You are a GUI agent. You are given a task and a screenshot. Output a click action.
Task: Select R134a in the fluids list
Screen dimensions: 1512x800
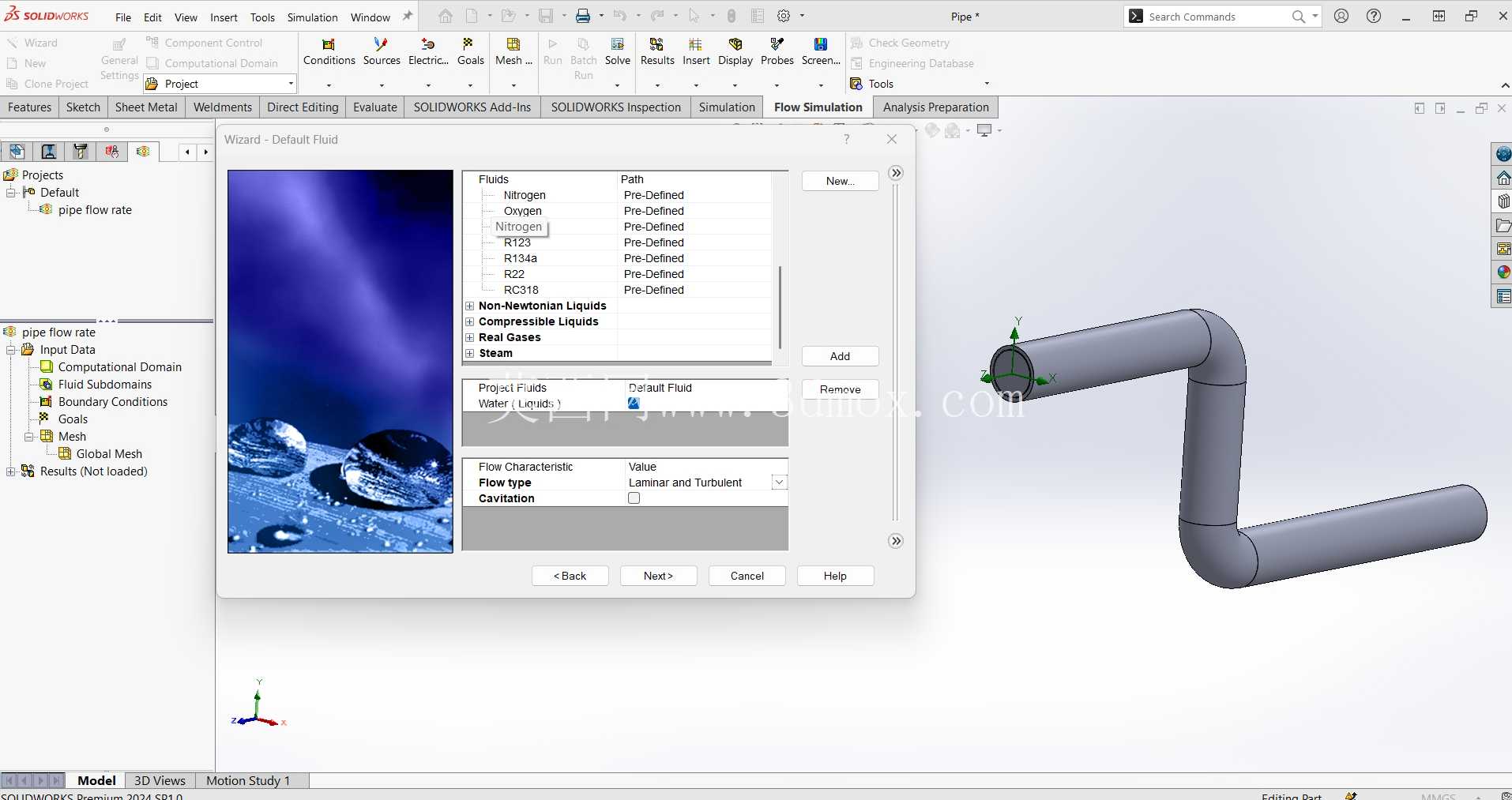[521, 258]
